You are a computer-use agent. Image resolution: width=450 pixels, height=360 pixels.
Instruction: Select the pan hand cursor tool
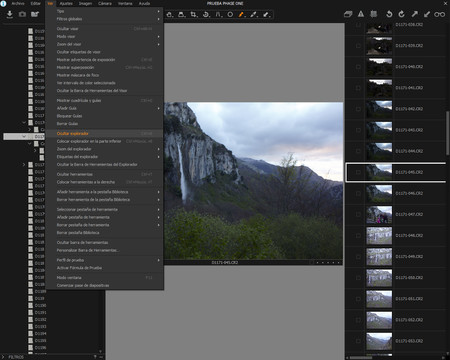click(x=169, y=14)
